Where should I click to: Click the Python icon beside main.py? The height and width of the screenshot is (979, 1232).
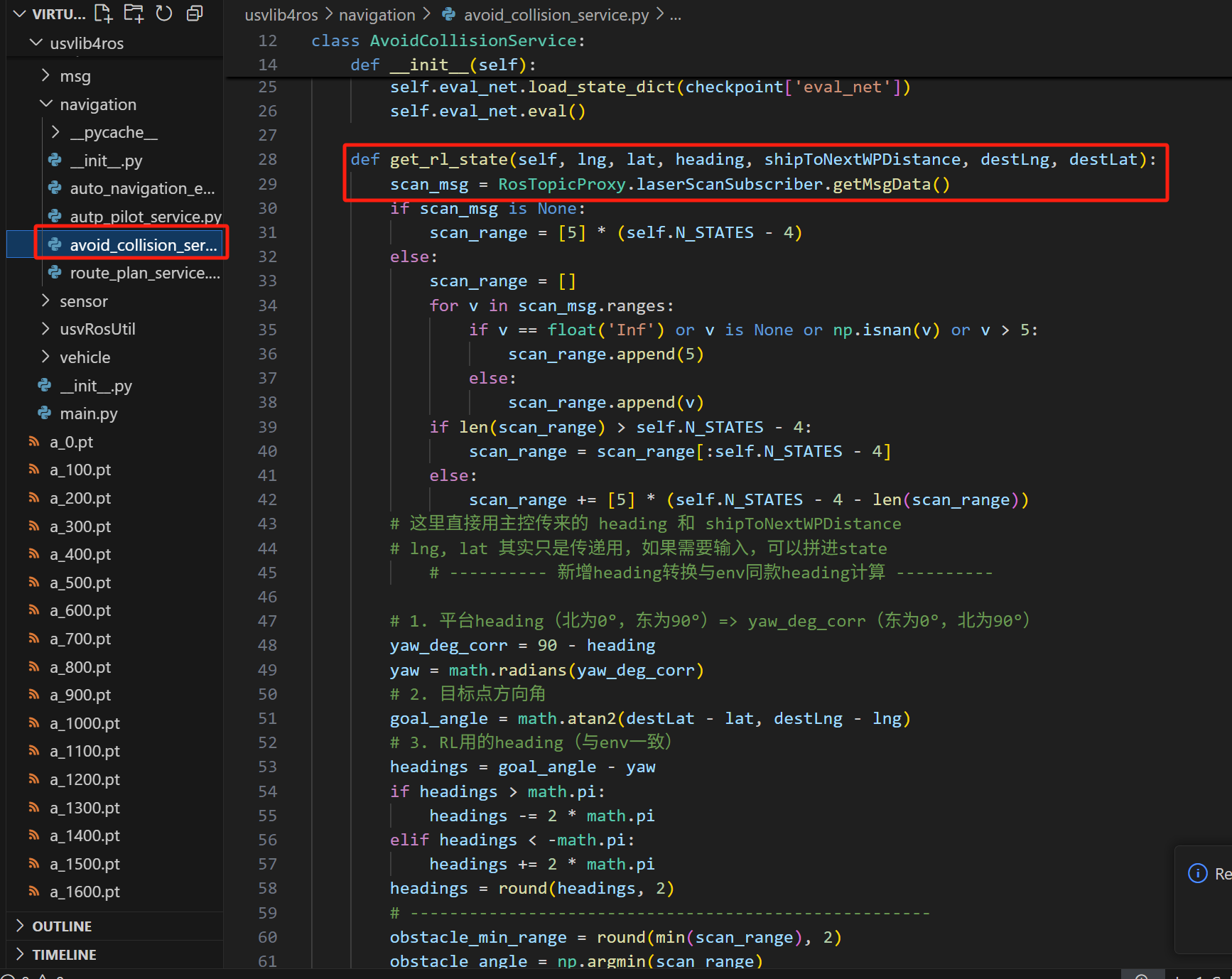[45, 413]
